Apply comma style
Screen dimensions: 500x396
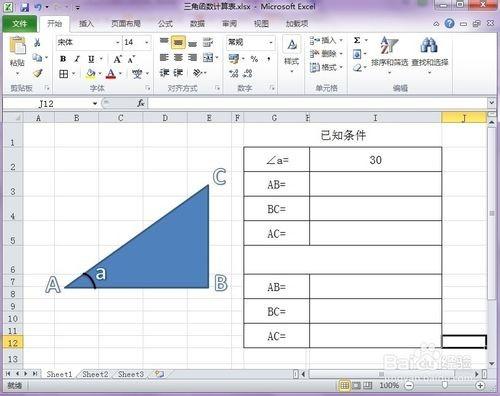pyautogui.click(x=269, y=59)
